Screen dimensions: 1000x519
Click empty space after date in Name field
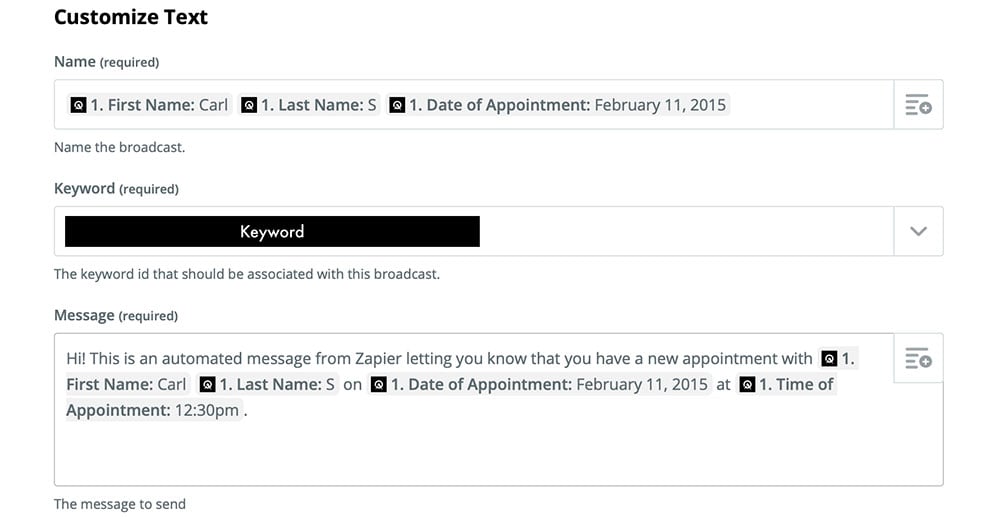tap(810, 105)
